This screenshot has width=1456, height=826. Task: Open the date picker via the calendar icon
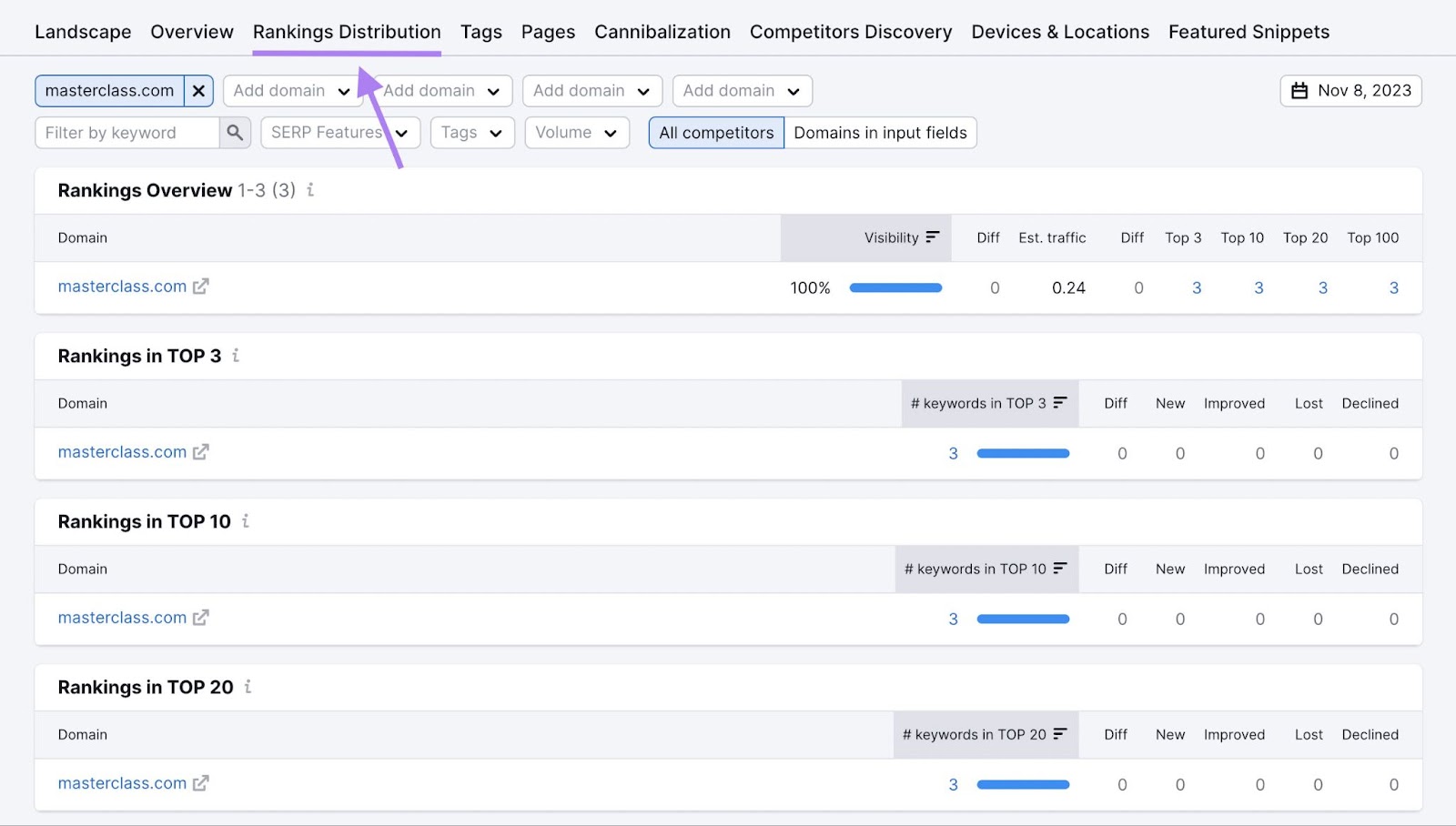pyautogui.click(x=1299, y=90)
